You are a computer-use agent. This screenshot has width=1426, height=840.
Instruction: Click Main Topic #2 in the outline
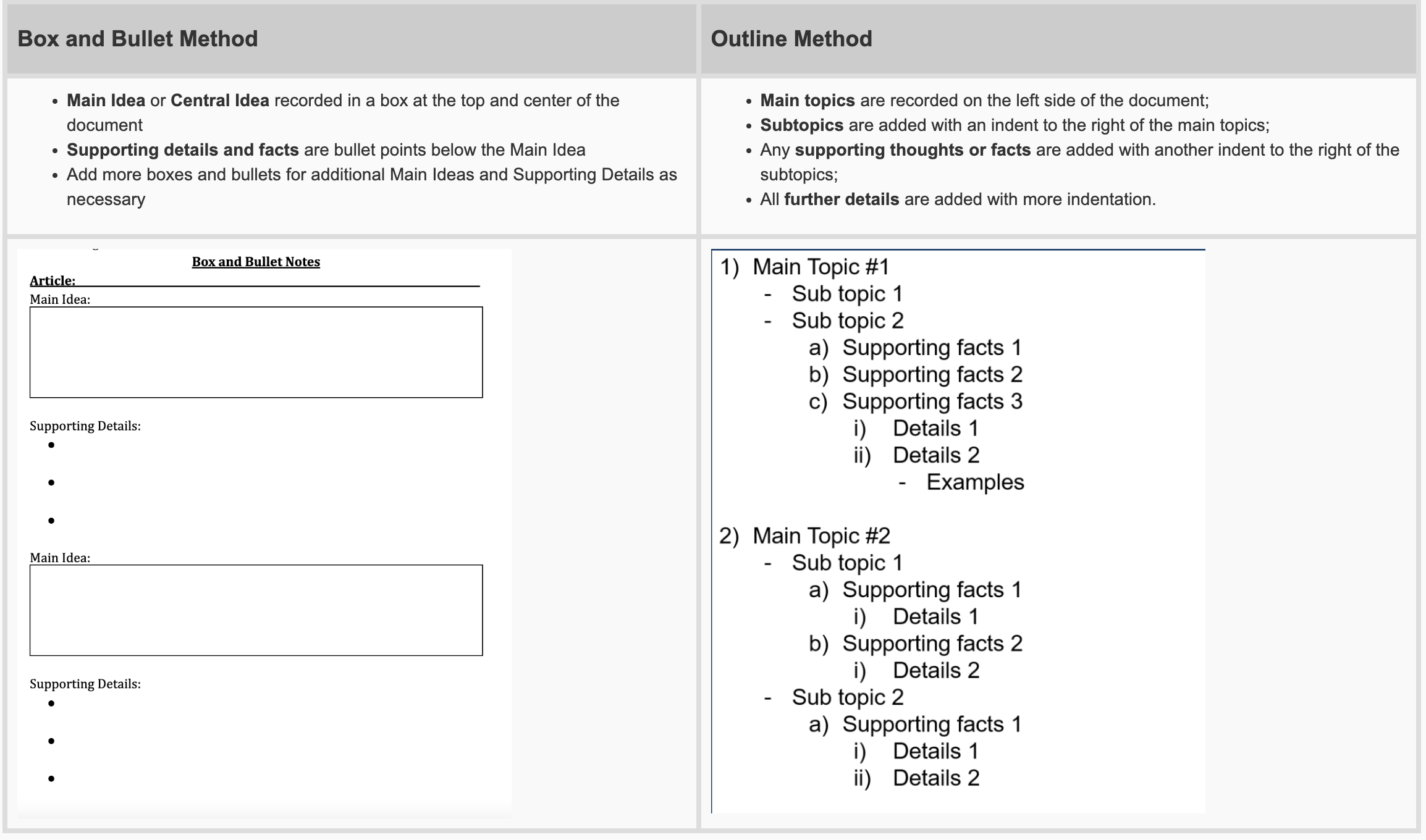[x=821, y=535]
